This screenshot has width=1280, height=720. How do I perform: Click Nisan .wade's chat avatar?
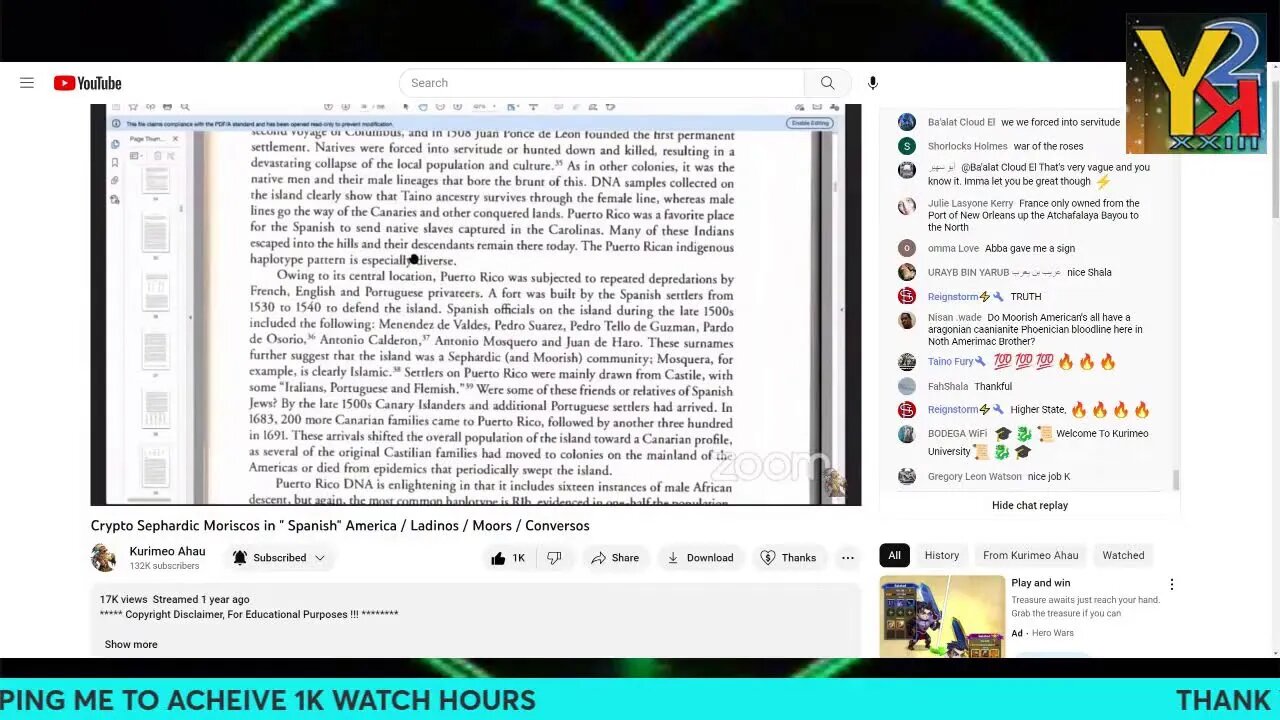pos(907,320)
